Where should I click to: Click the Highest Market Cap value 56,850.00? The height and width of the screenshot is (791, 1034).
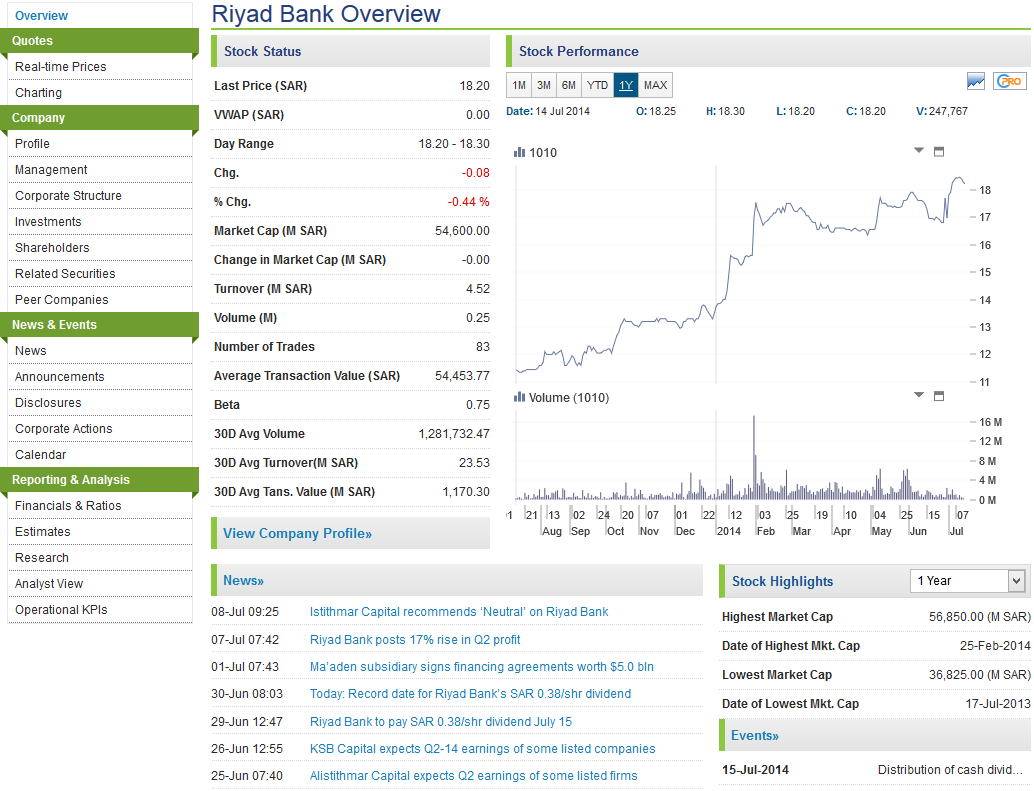(979, 617)
